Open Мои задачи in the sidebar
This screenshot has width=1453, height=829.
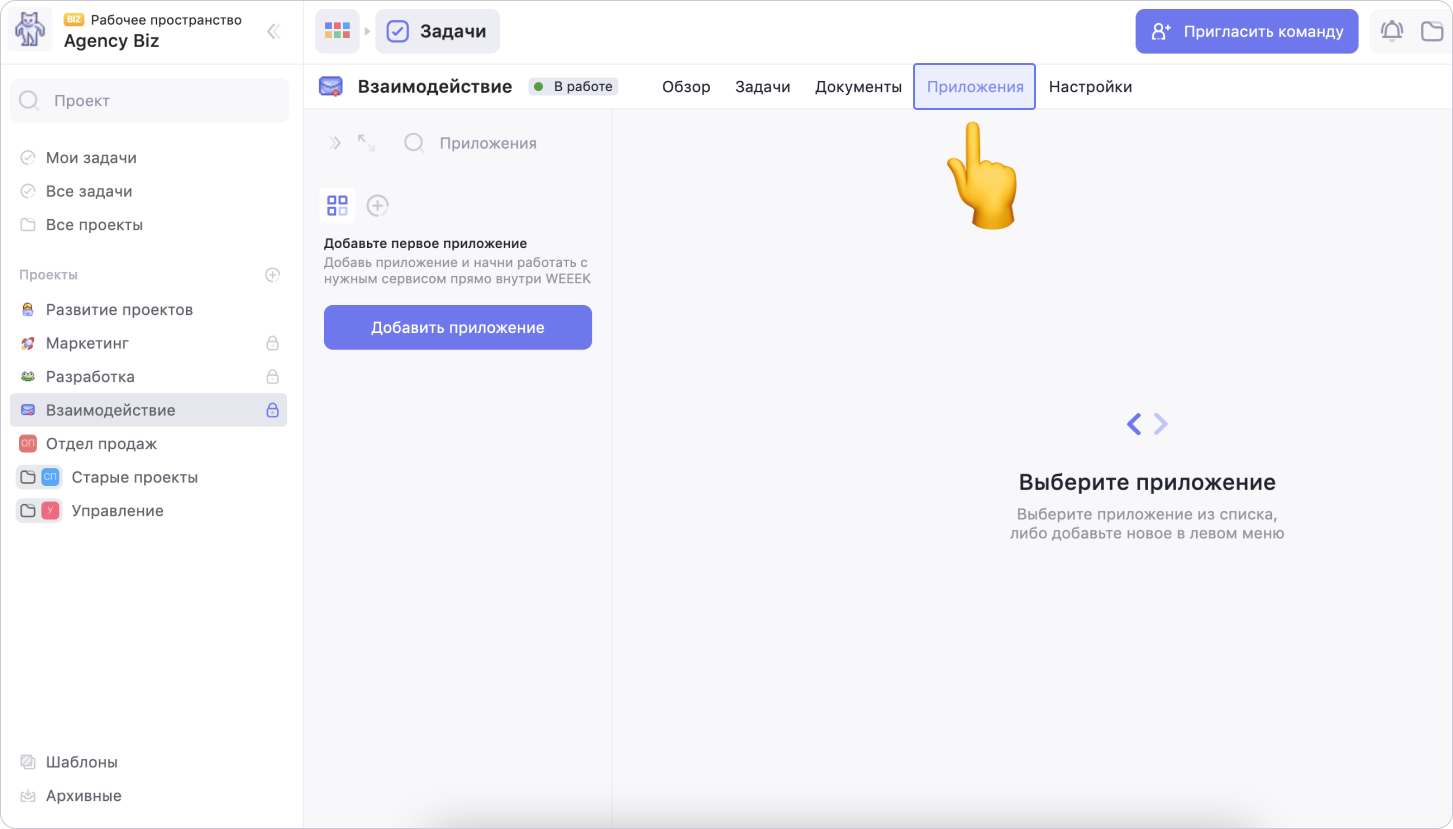click(91, 158)
